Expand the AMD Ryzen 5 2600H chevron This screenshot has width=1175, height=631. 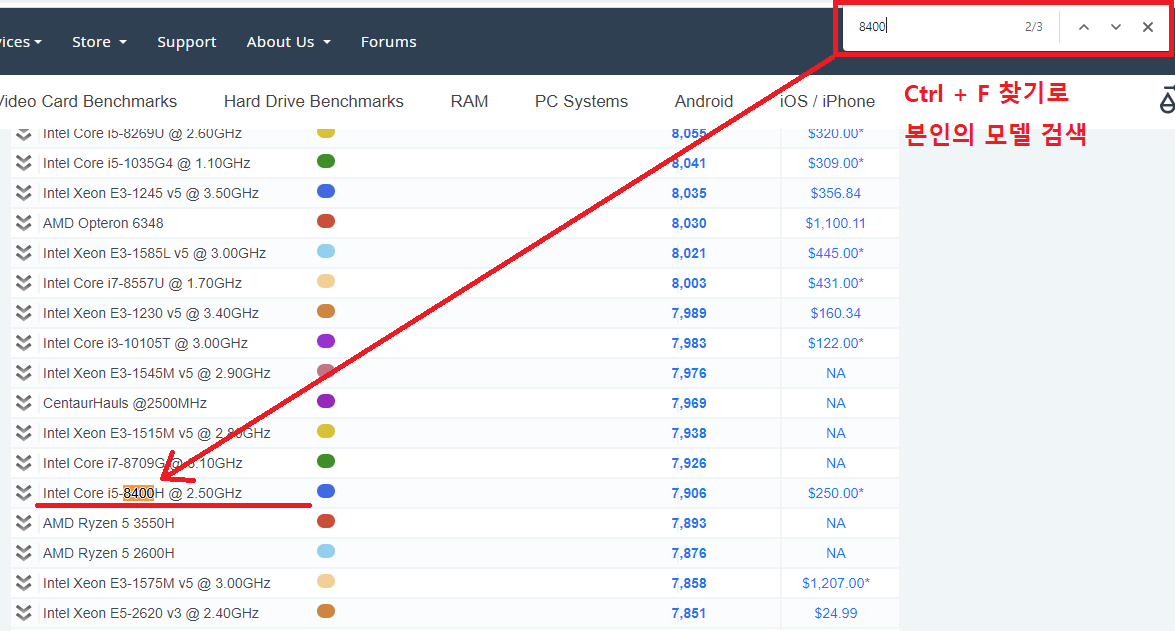[24, 552]
